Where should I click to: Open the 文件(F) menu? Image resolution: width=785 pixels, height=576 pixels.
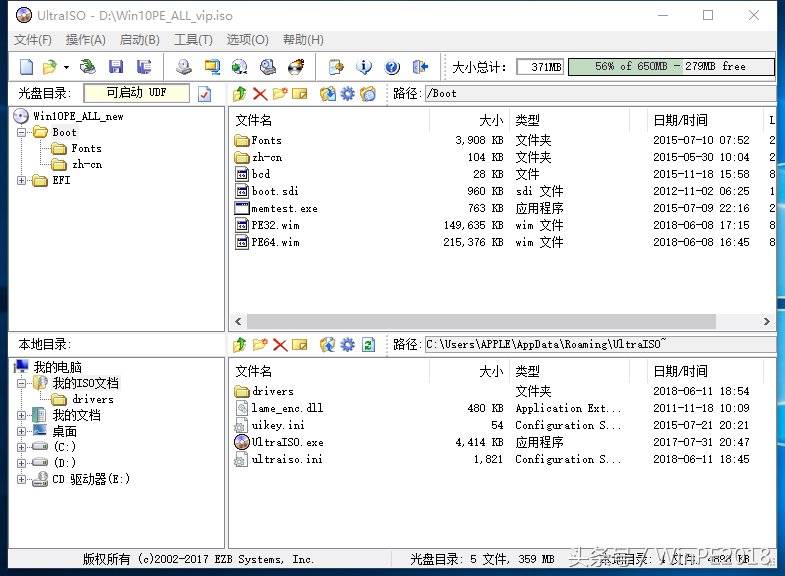pos(33,40)
